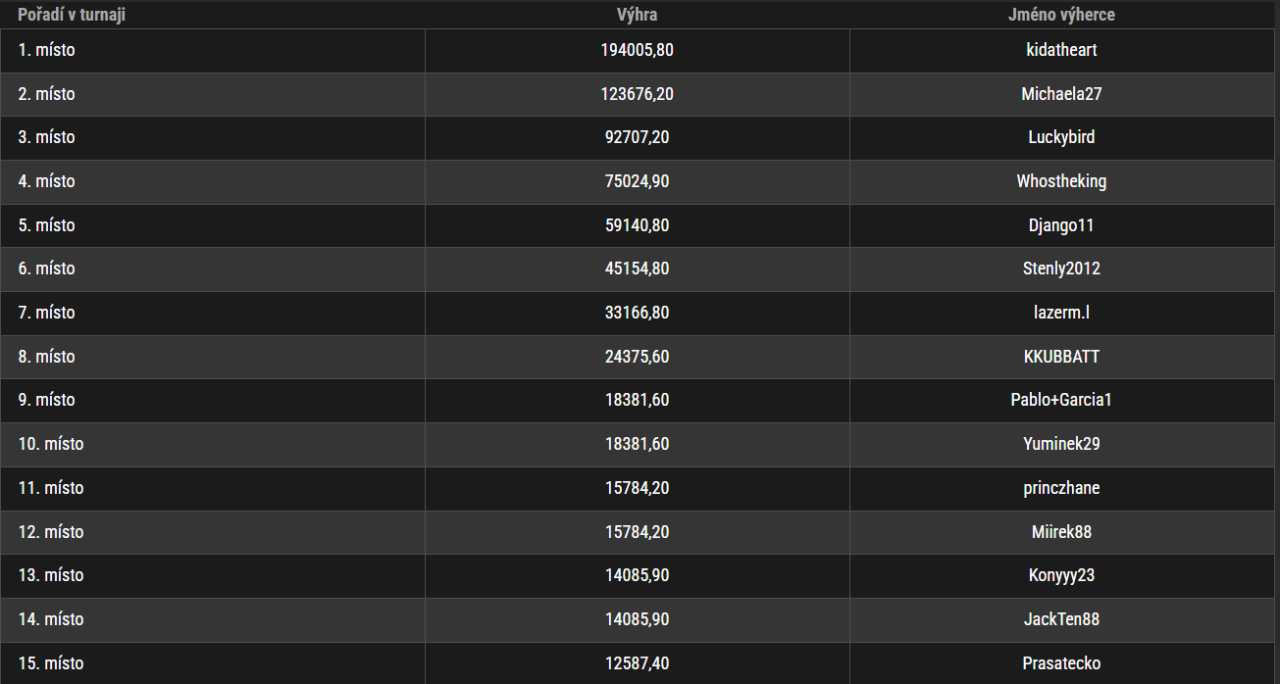Select player Django11
The height and width of the screenshot is (684, 1280).
click(x=1061, y=225)
